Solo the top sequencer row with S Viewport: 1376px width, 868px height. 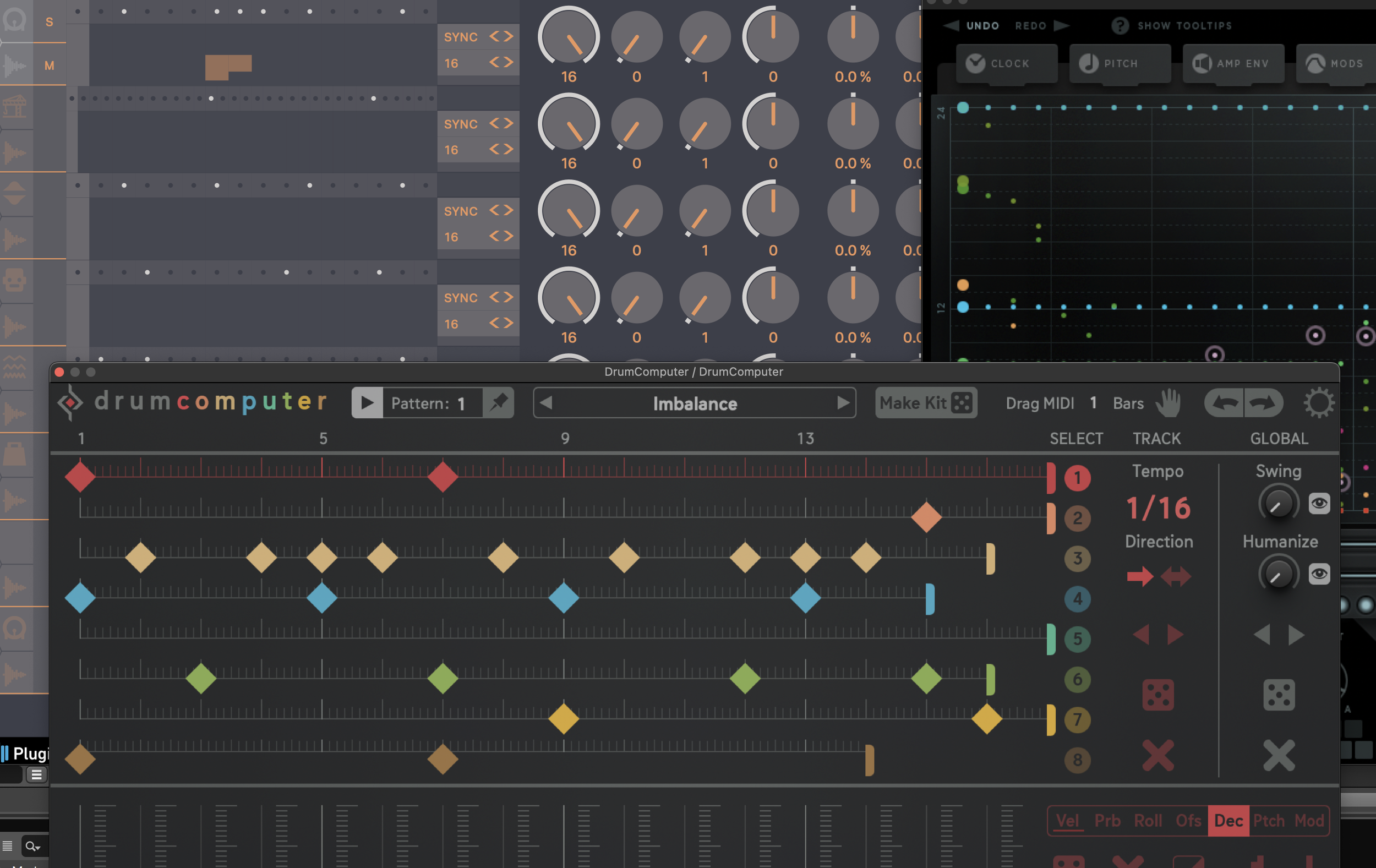click(x=50, y=21)
